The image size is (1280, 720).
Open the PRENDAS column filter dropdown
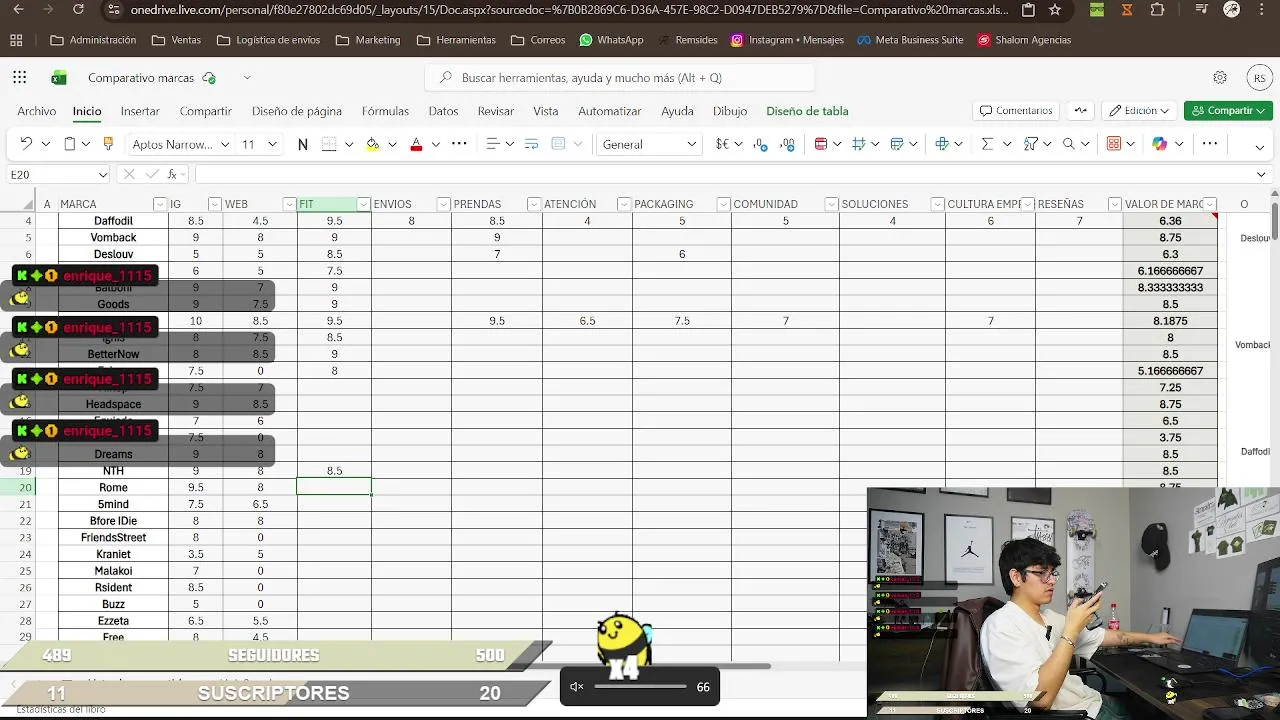pos(534,204)
